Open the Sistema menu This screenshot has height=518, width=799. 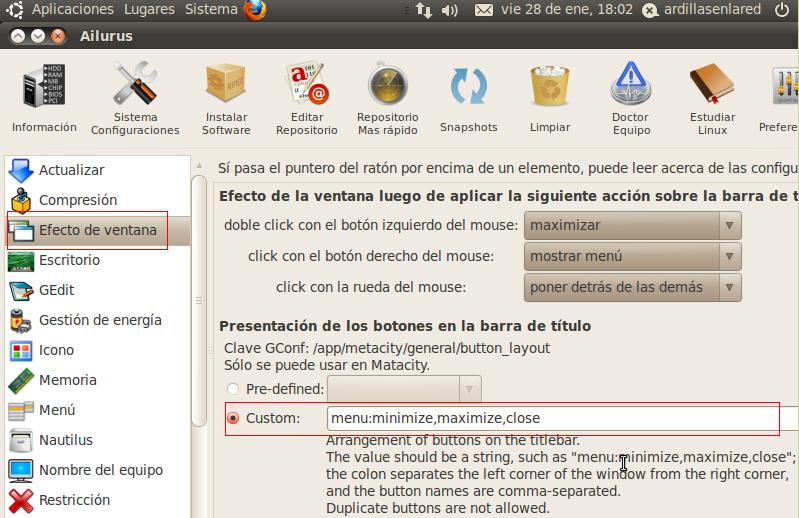click(211, 10)
